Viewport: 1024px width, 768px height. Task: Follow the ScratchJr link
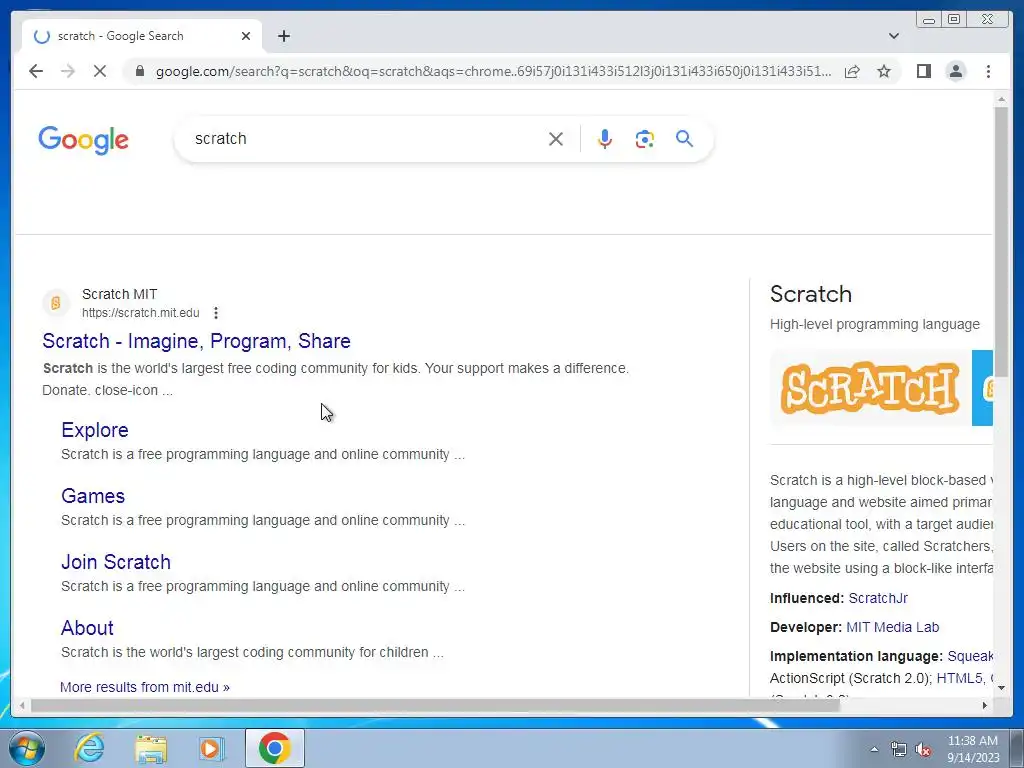coord(878,598)
